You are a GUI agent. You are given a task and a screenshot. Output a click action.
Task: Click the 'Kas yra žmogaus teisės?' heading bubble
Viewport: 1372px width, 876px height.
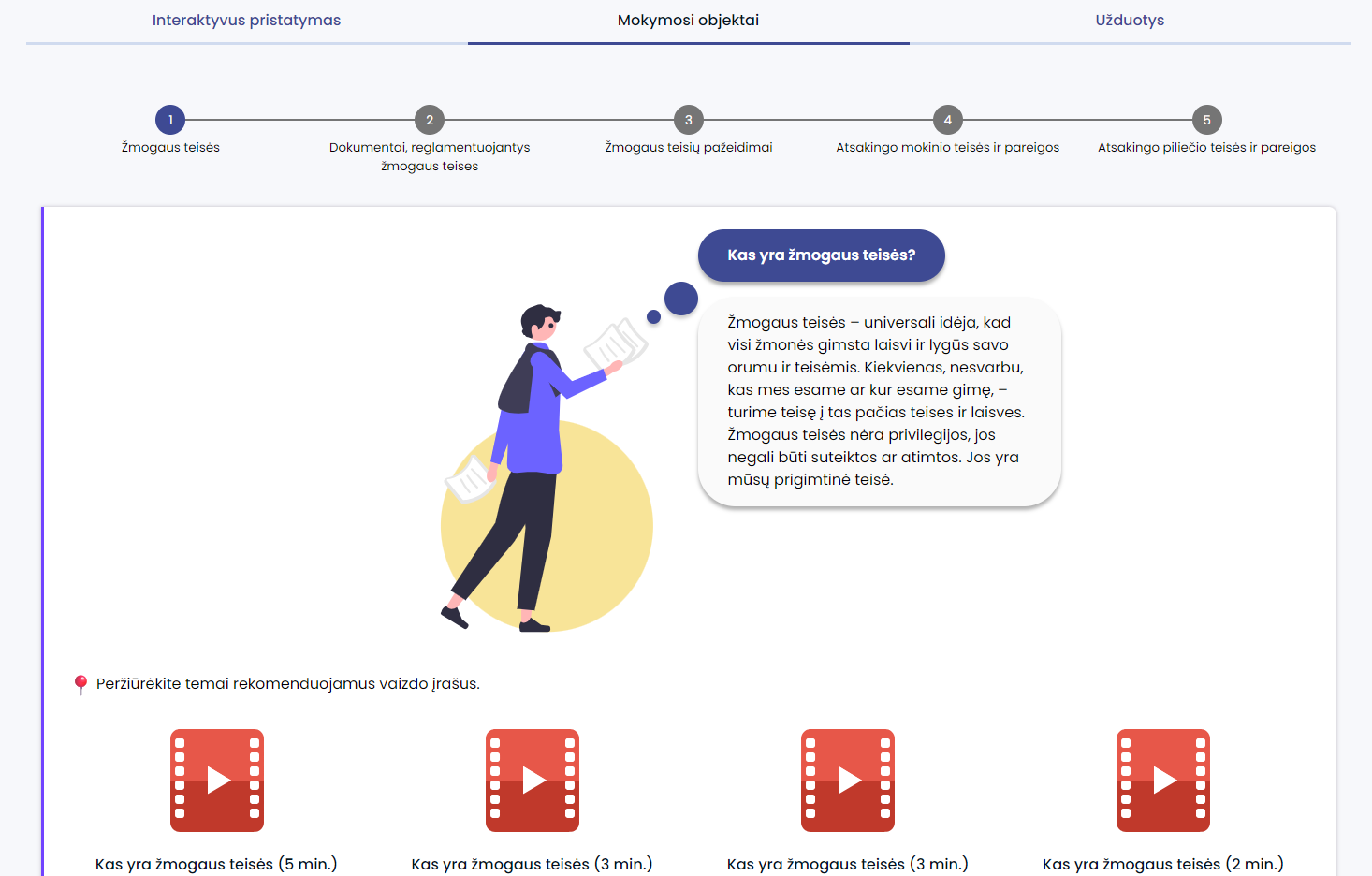click(x=822, y=255)
